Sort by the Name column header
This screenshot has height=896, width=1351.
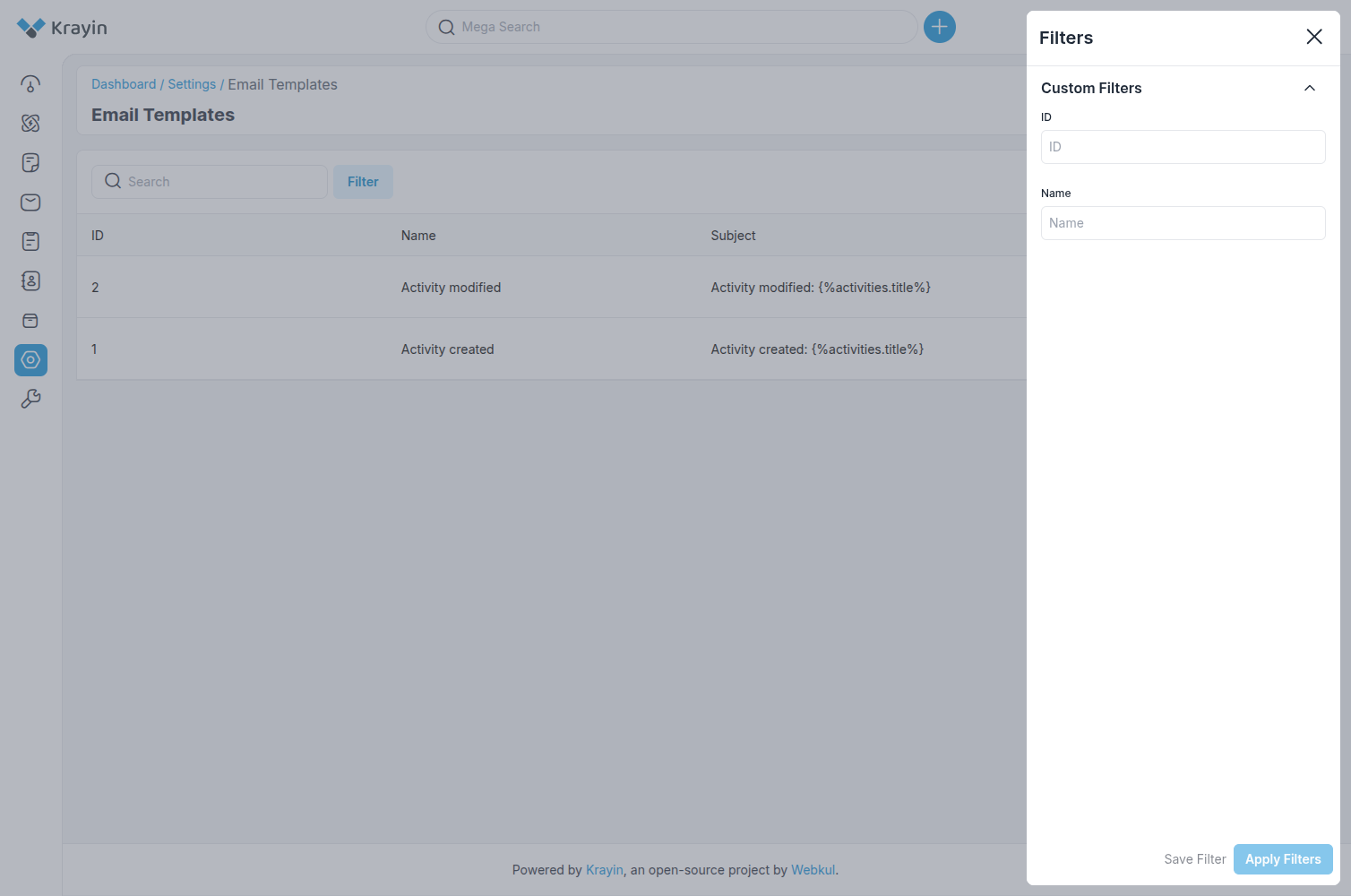tap(418, 236)
